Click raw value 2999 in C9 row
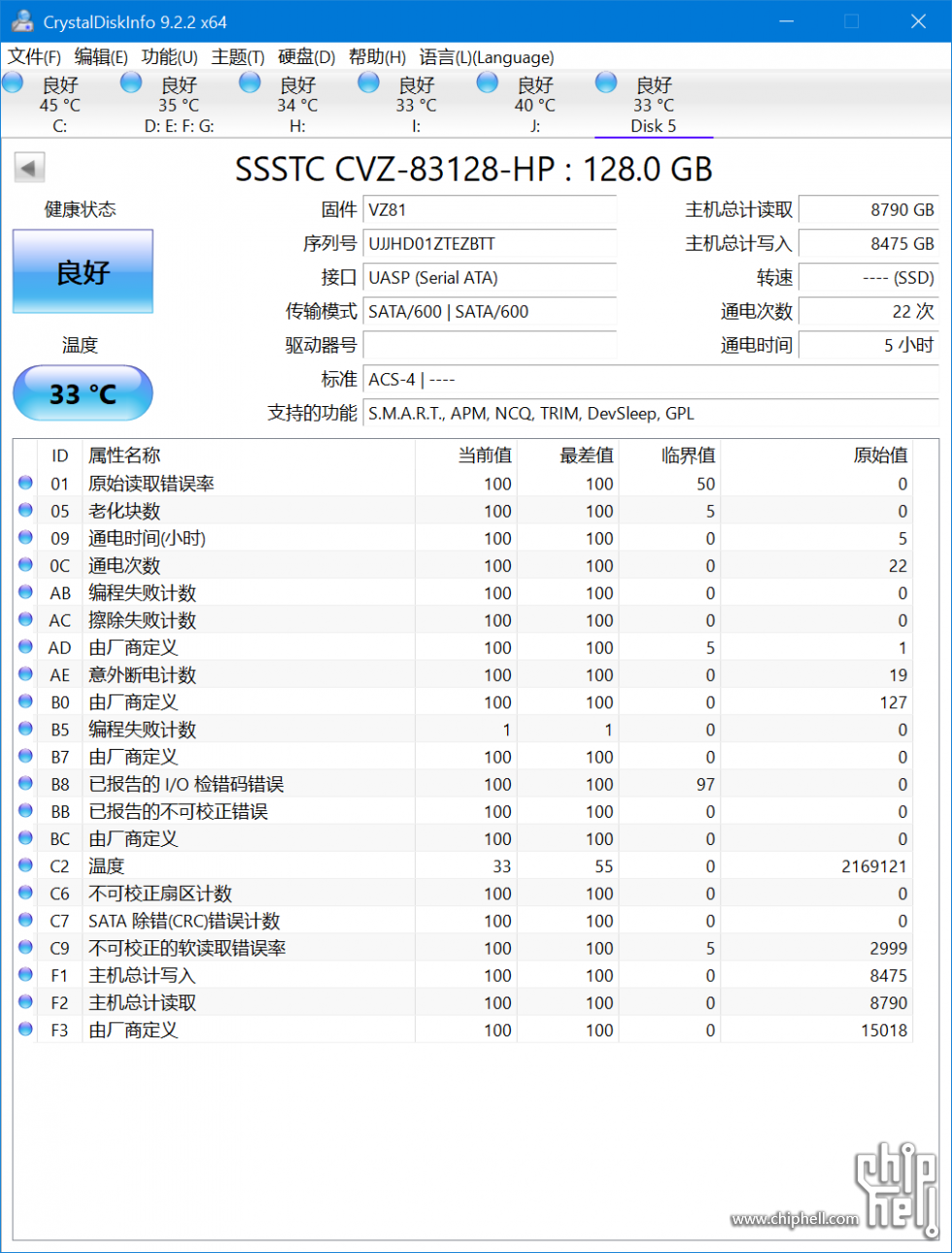 [x=889, y=947]
